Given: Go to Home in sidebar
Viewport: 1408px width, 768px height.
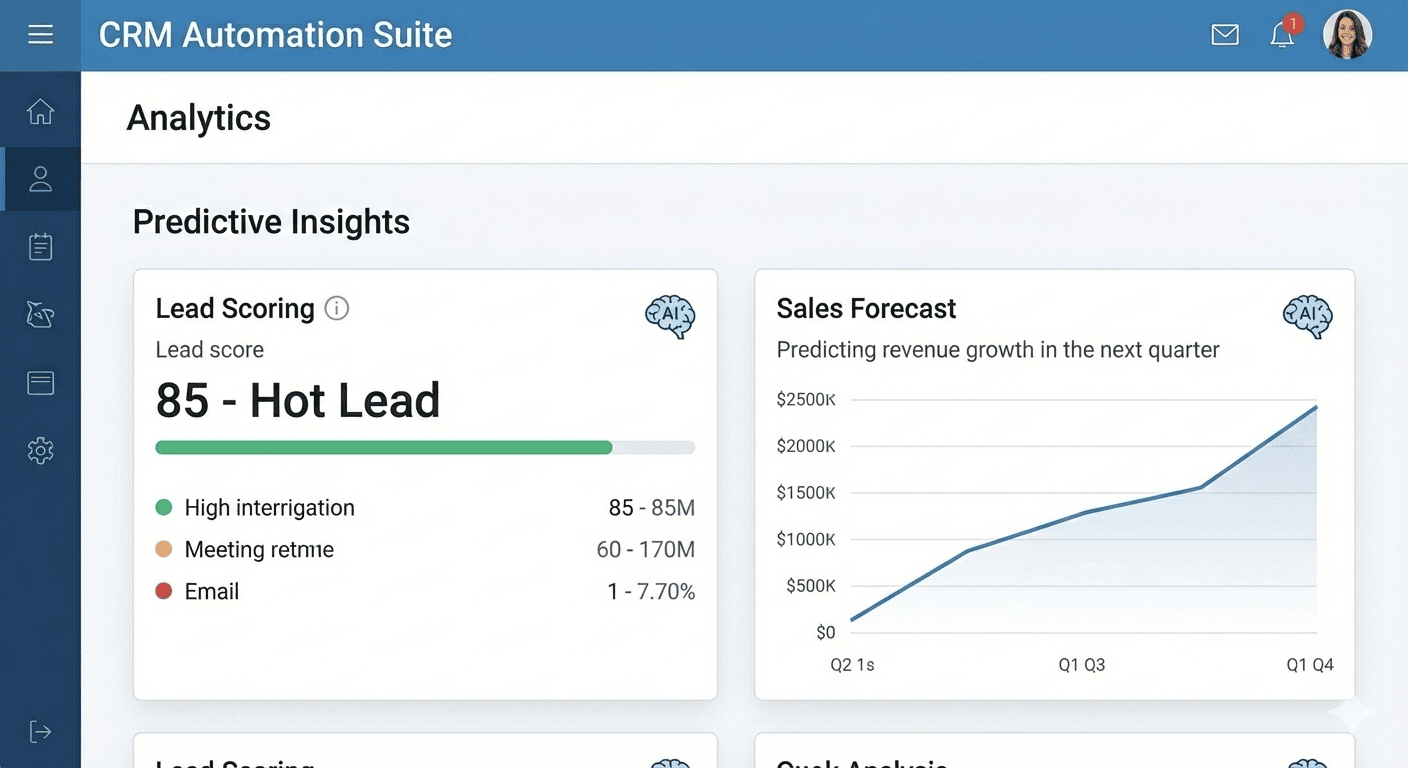Looking at the screenshot, I should [x=40, y=111].
